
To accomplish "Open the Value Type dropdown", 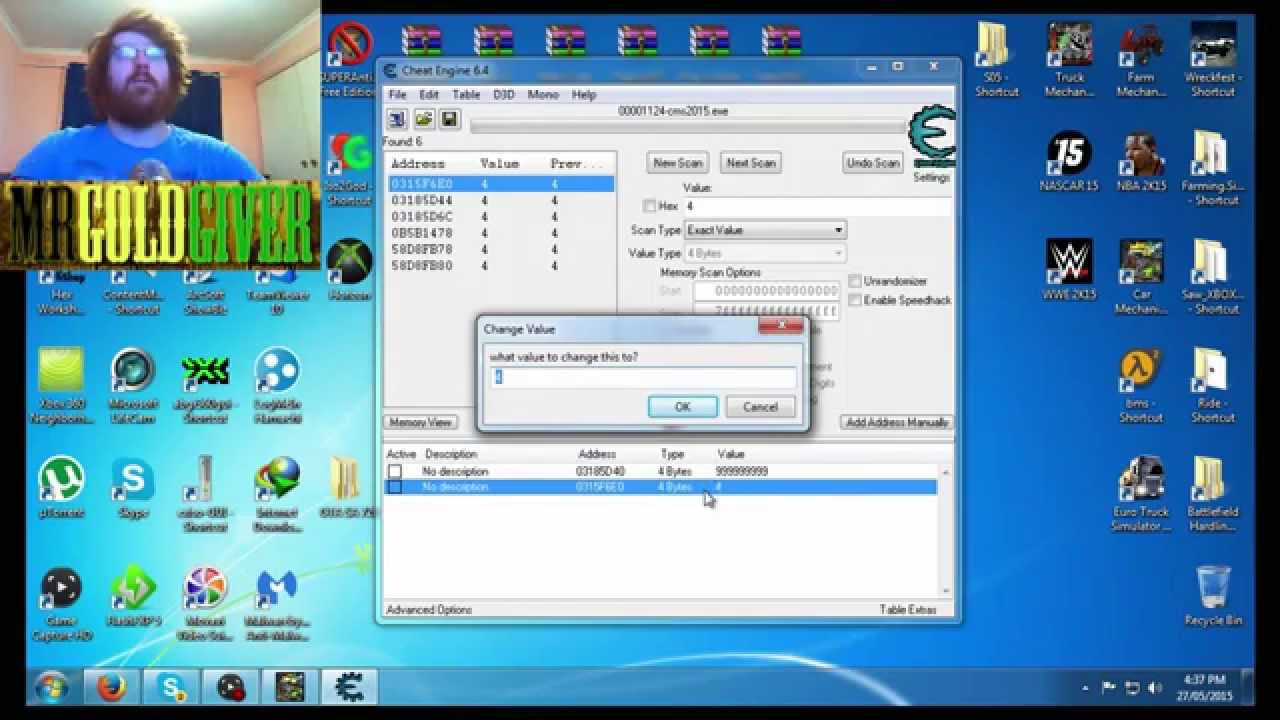I will (x=765, y=254).
